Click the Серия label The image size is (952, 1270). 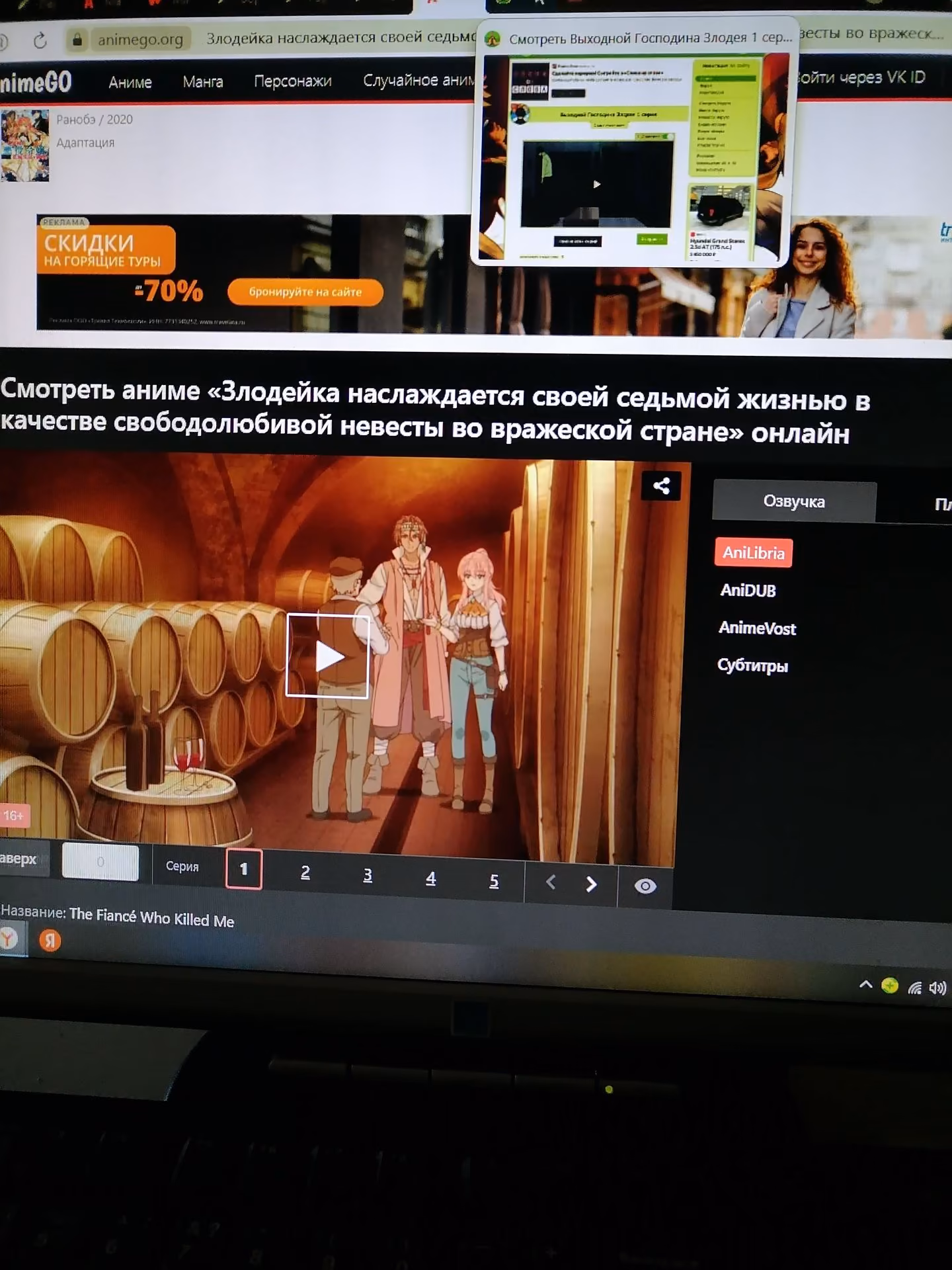pyautogui.click(x=182, y=866)
